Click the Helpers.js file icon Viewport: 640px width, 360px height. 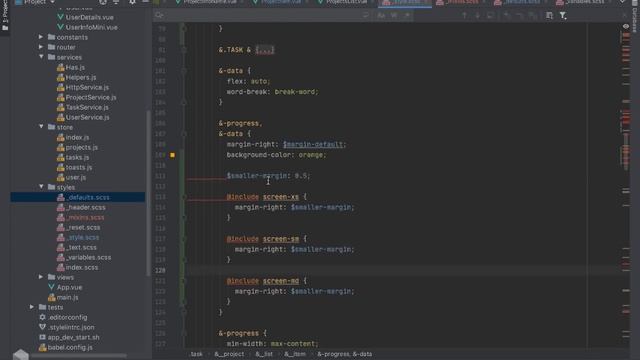(60, 77)
